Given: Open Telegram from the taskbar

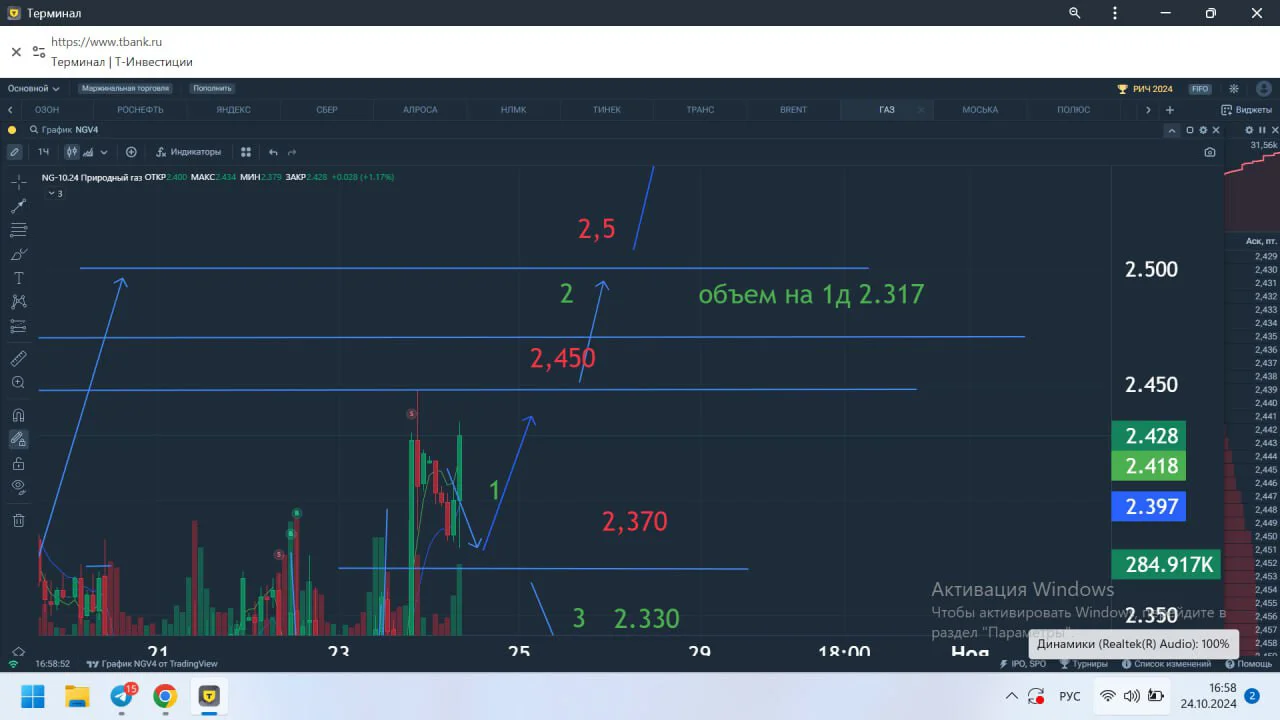Looking at the screenshot, I should click(x=123, y=696).
